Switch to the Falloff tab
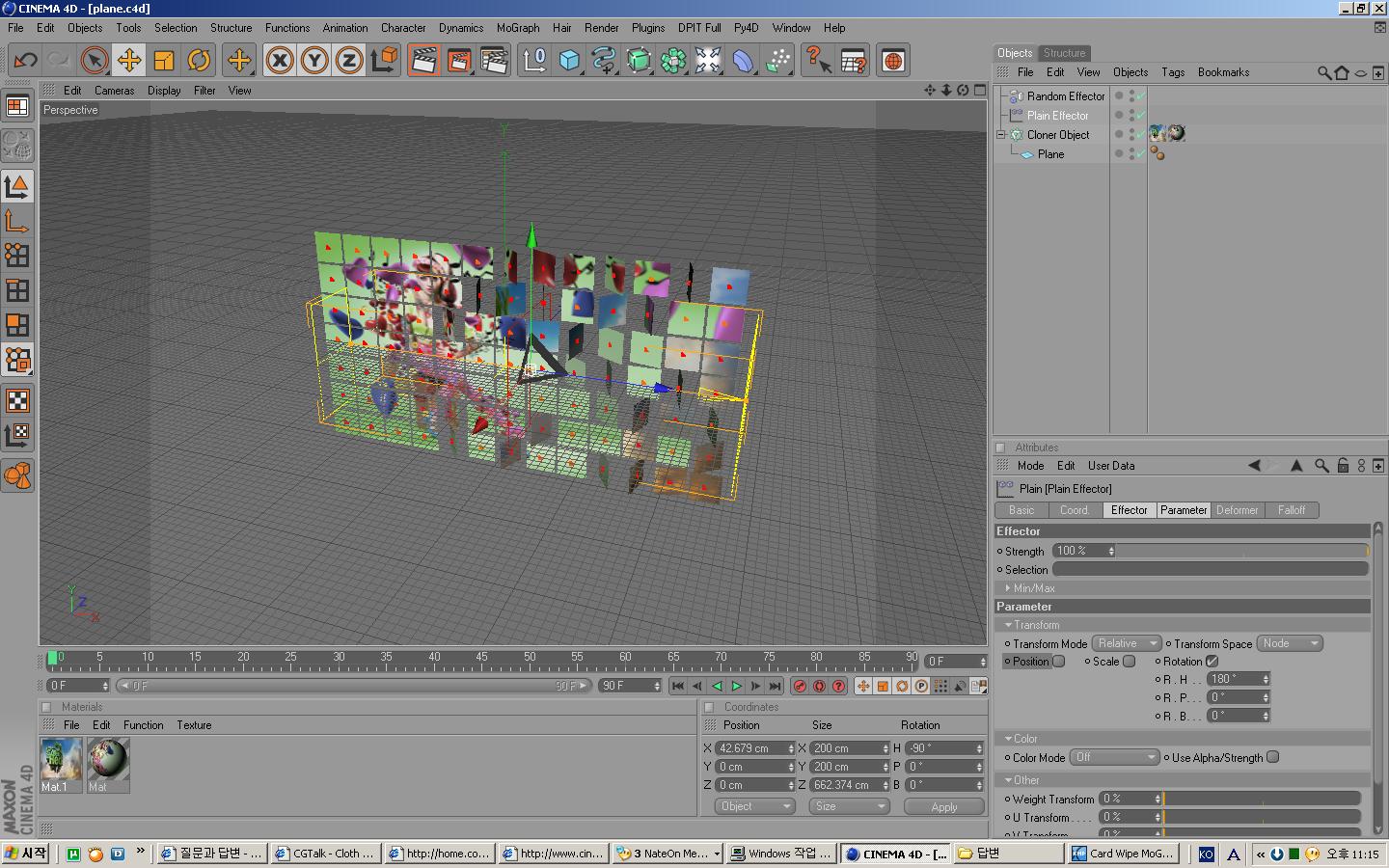This screenshot has width=1389, height=868. coord(1292,510)
